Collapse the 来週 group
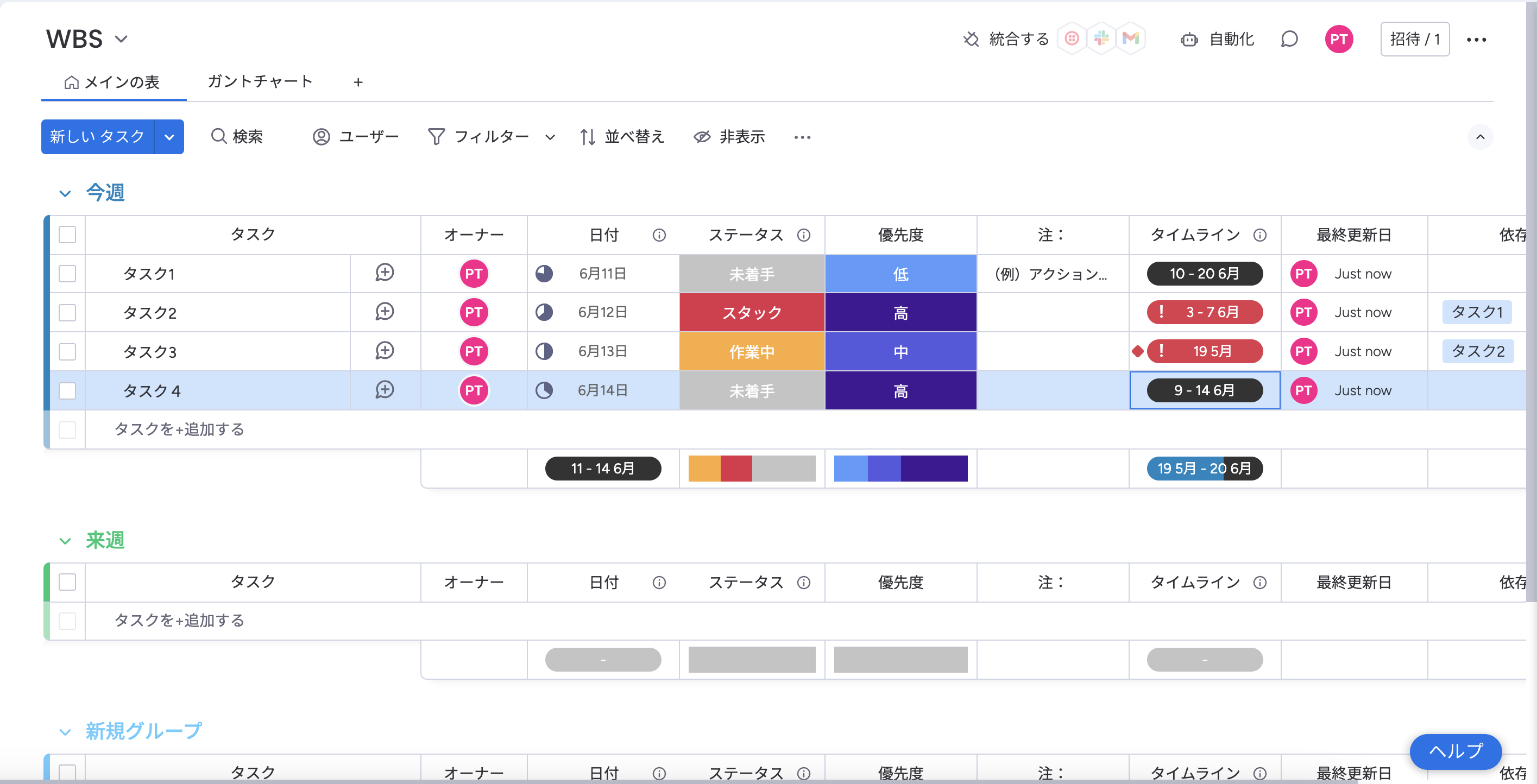1537x784 pixels. (x=65, y=541)
